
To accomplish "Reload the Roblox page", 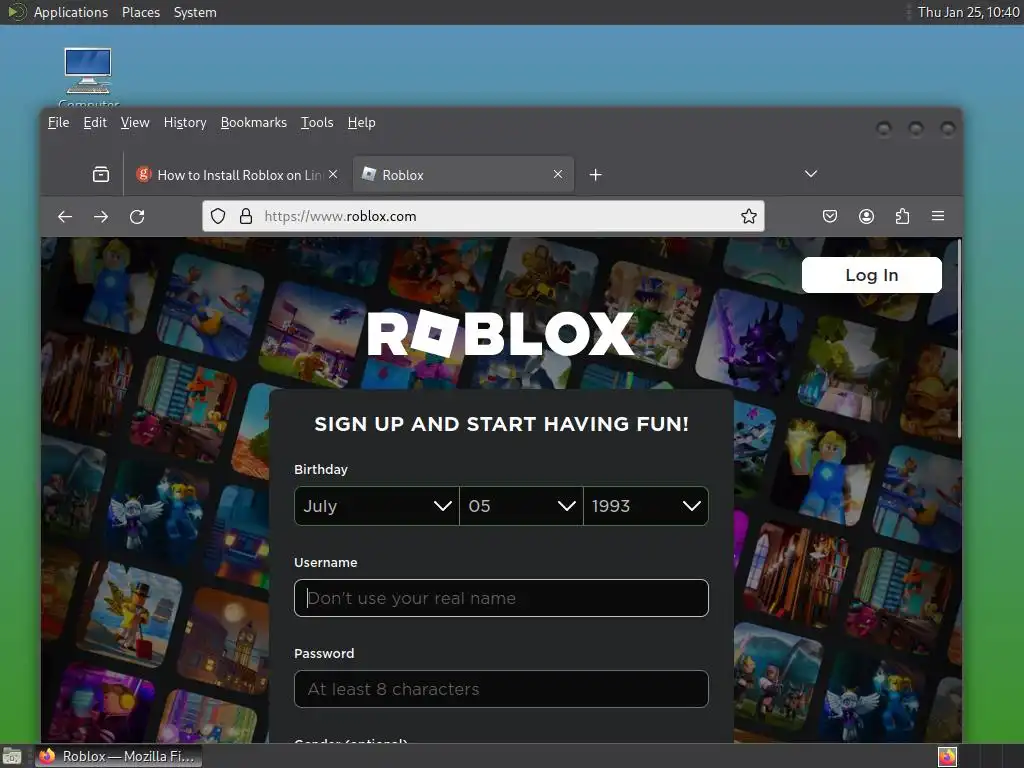I will coord(136,217).
